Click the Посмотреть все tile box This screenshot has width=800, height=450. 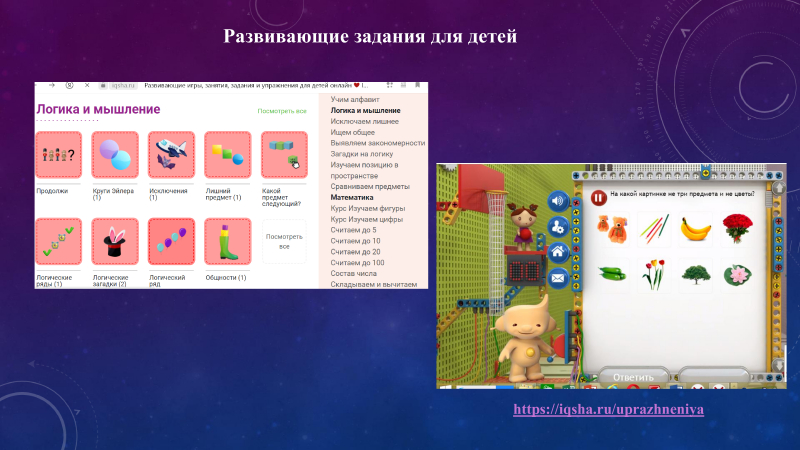pos(284,241)
